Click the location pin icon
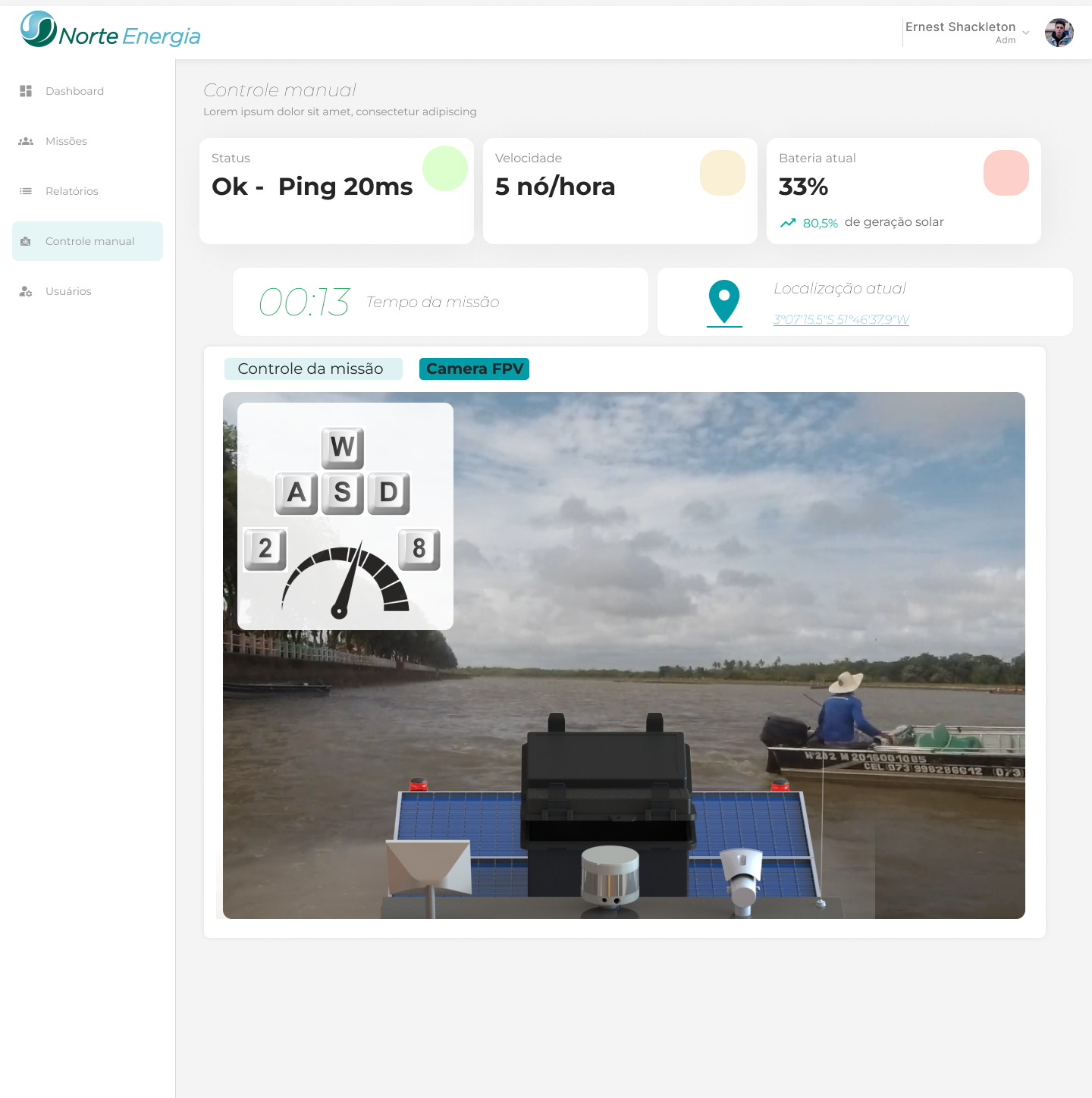This screenshot has height=1098, width=1092. click(x=724, y=302)
